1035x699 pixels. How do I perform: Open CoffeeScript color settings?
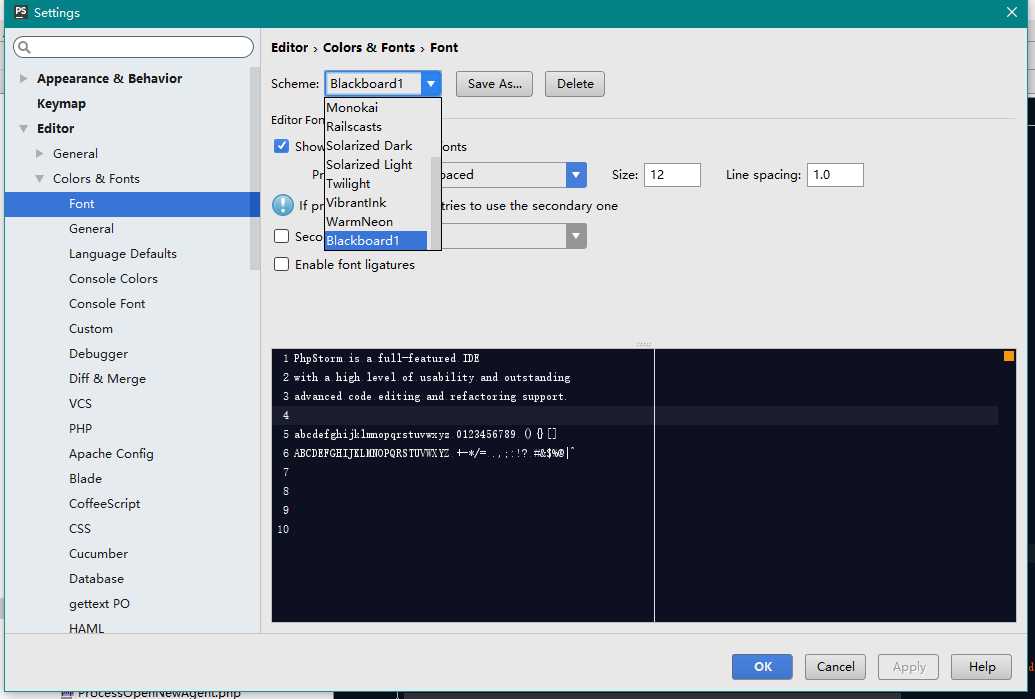pos(104,504)
